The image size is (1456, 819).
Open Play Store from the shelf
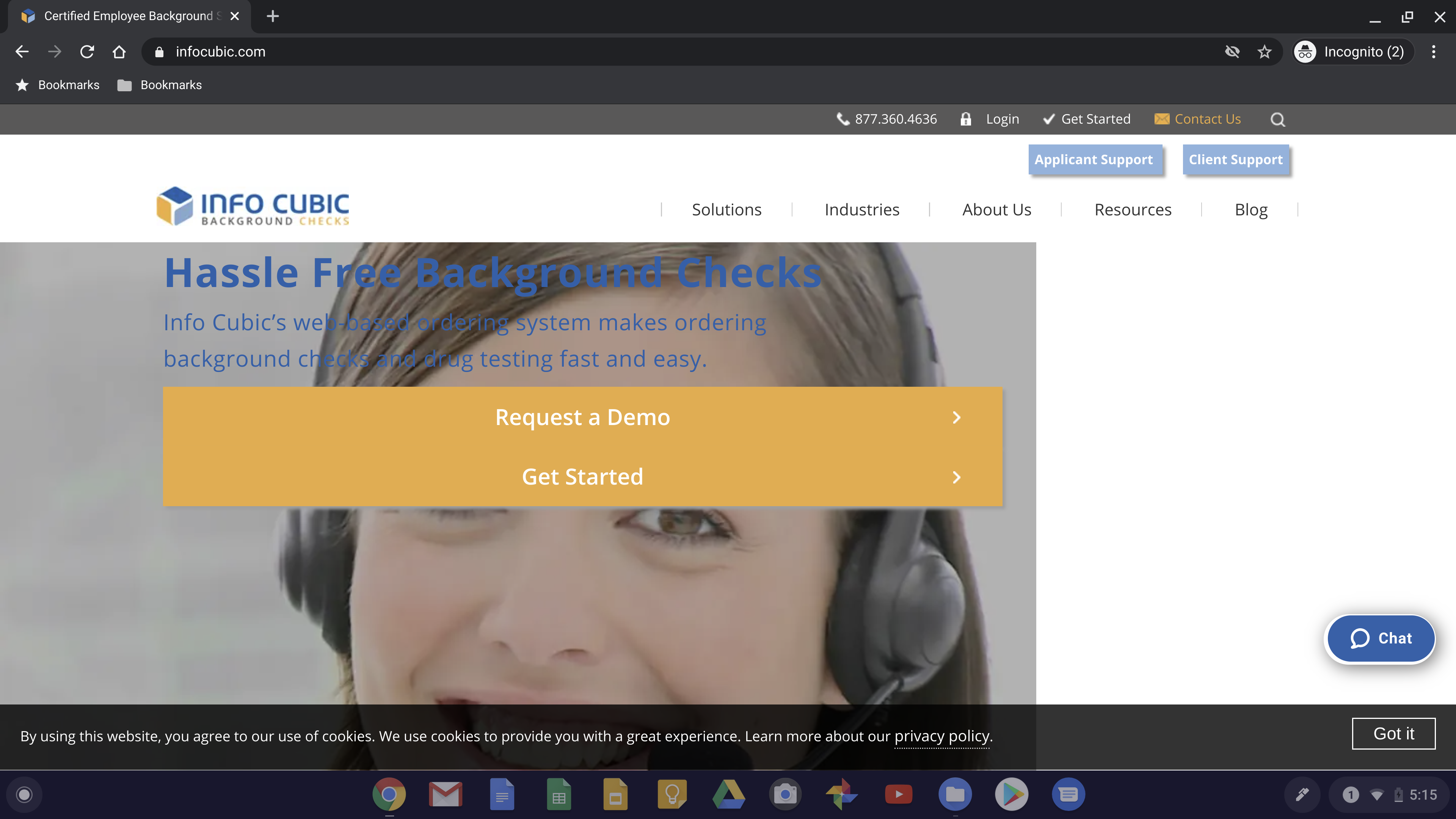pyautogui.click(x=1012, y=795)
